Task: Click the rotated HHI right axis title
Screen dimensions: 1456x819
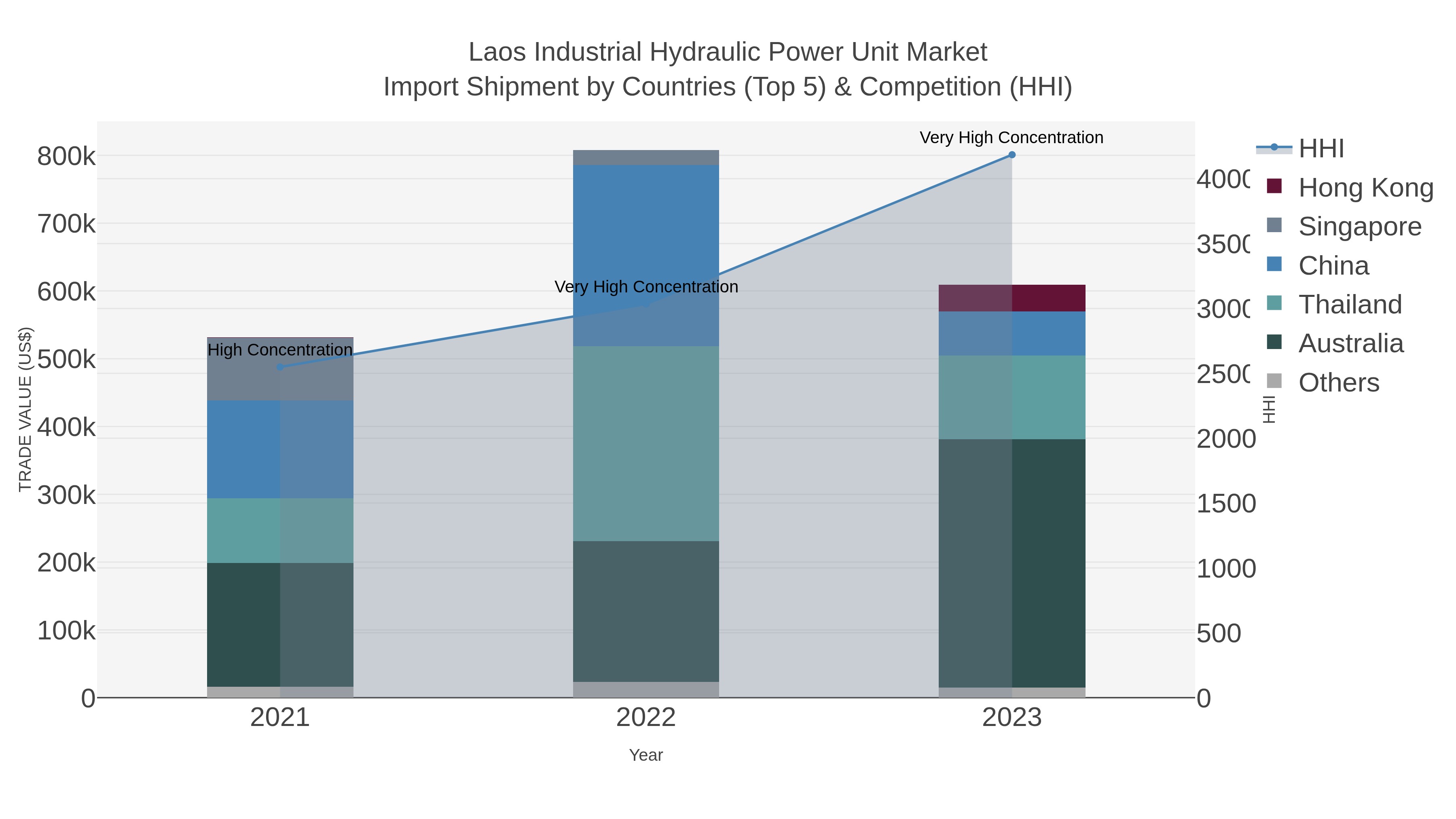Action: (x=1269, y=409)
